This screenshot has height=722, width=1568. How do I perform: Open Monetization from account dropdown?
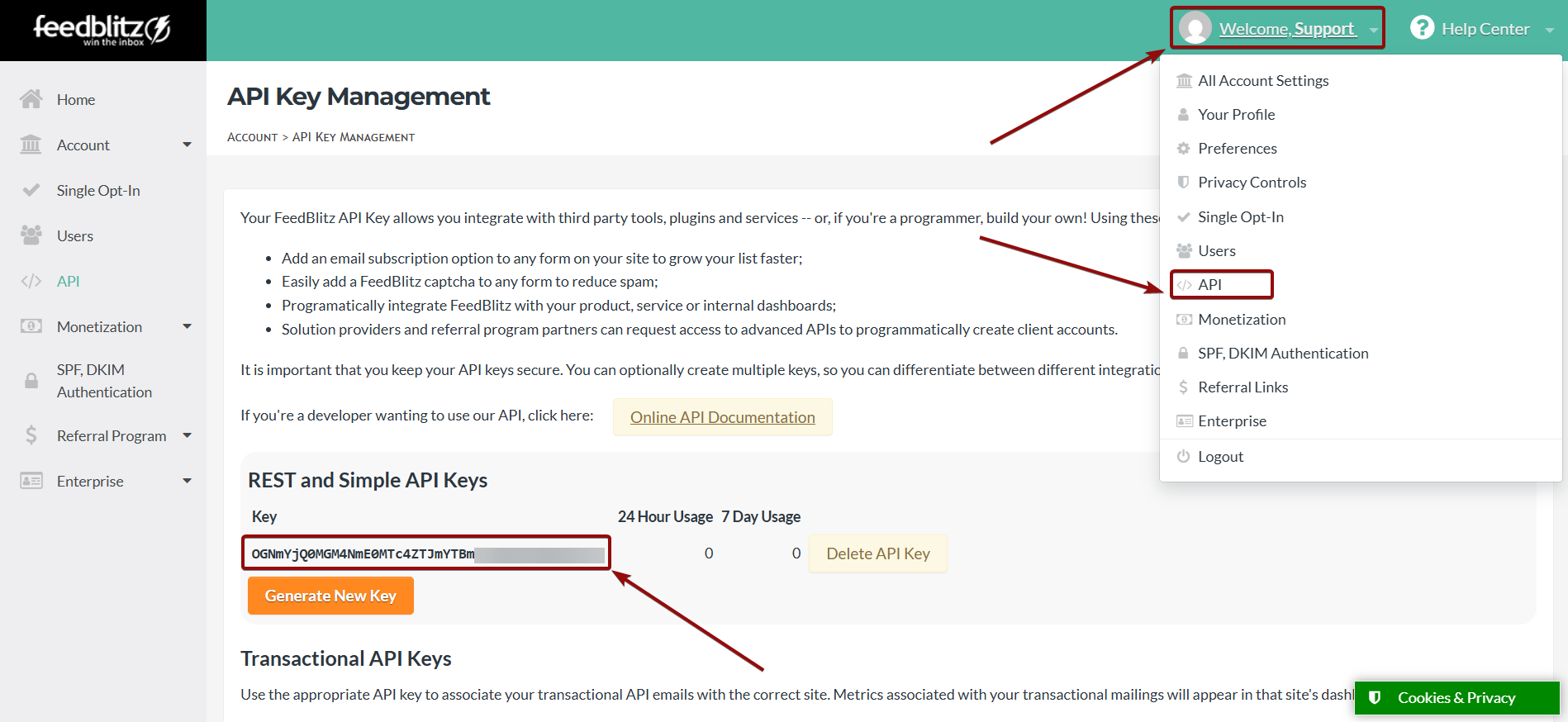click(1242, 319)
